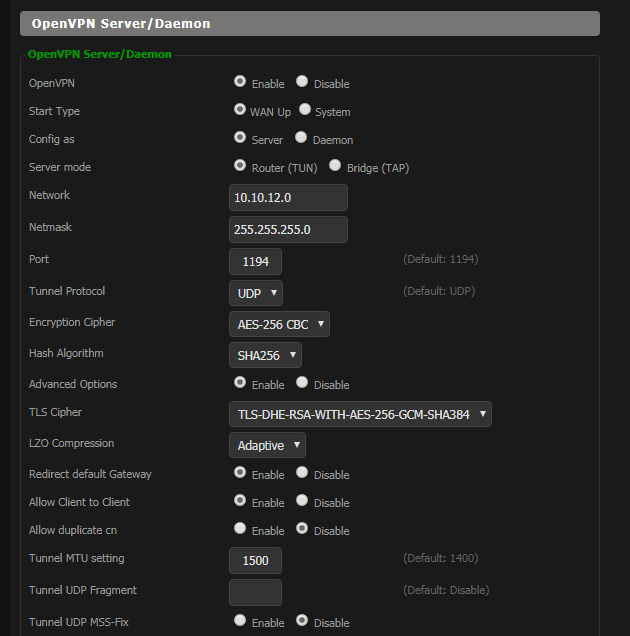The width and height of the screenshot is (630, 636).
Task: Open the TLS Cipher dropdown
Action: coord(360,414)
